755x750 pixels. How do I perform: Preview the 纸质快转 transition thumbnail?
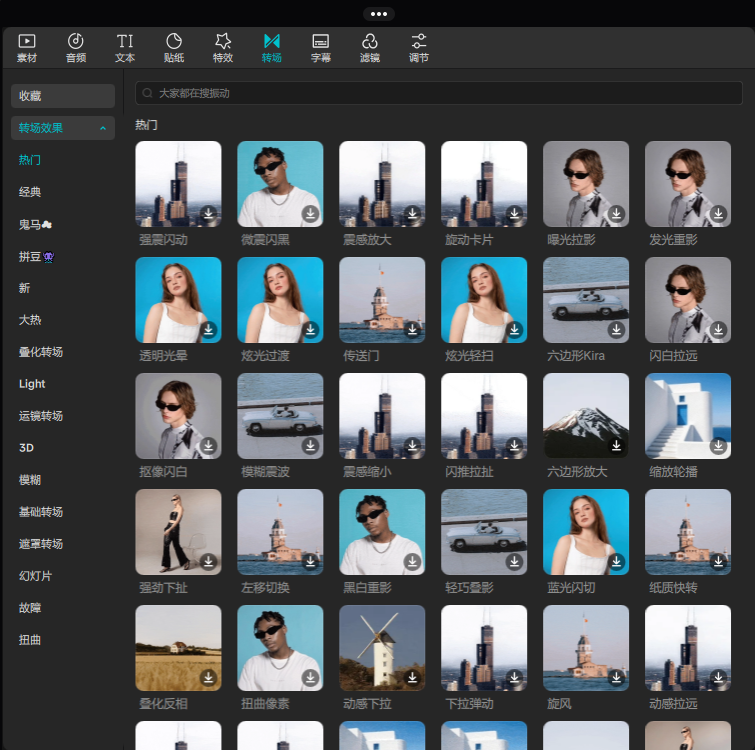pos(688,532)
